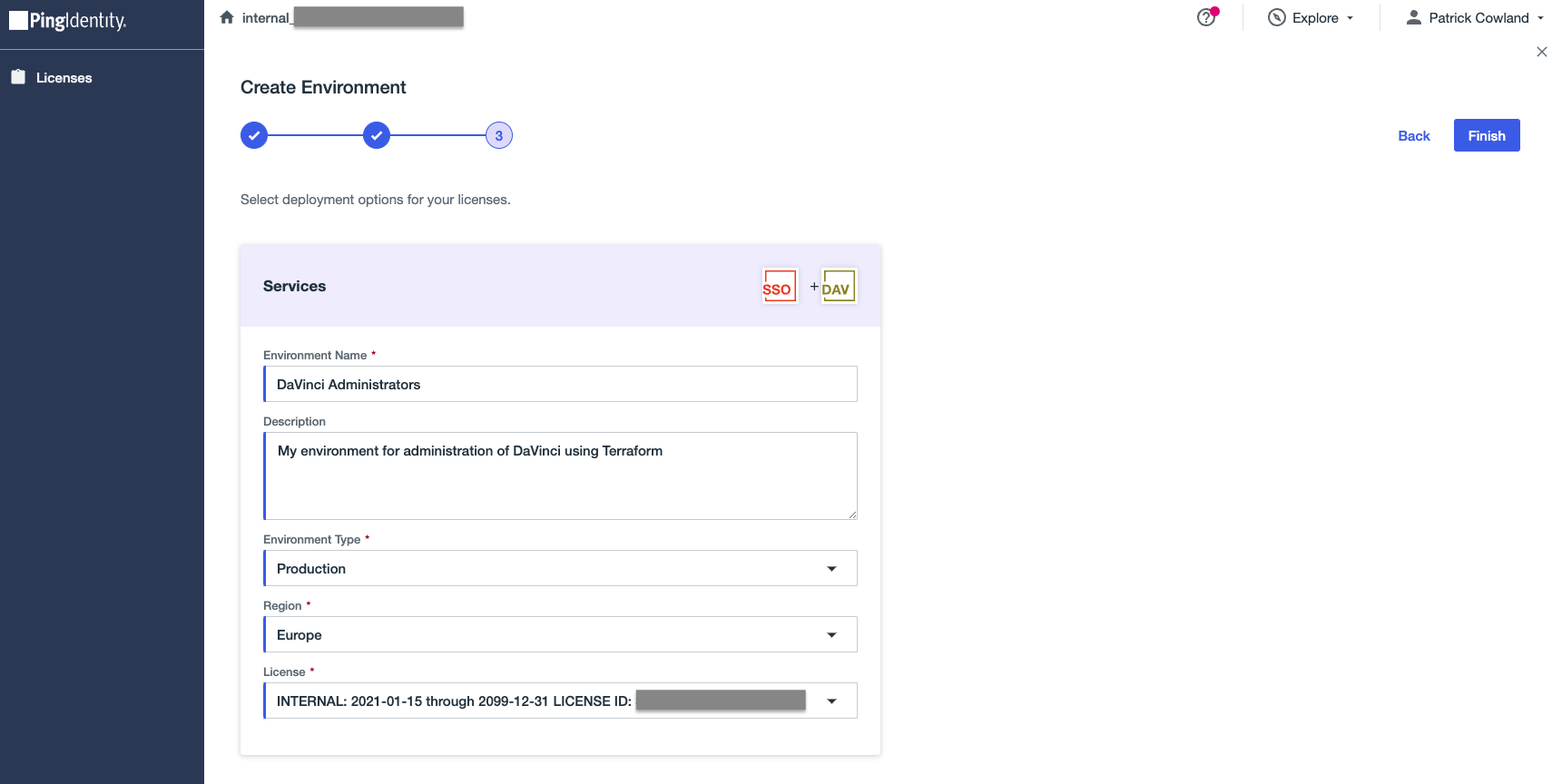The height and width of the screenshot is (784, 1552).
Task: Open the help question mark icon
Action: click(1206, 17)
